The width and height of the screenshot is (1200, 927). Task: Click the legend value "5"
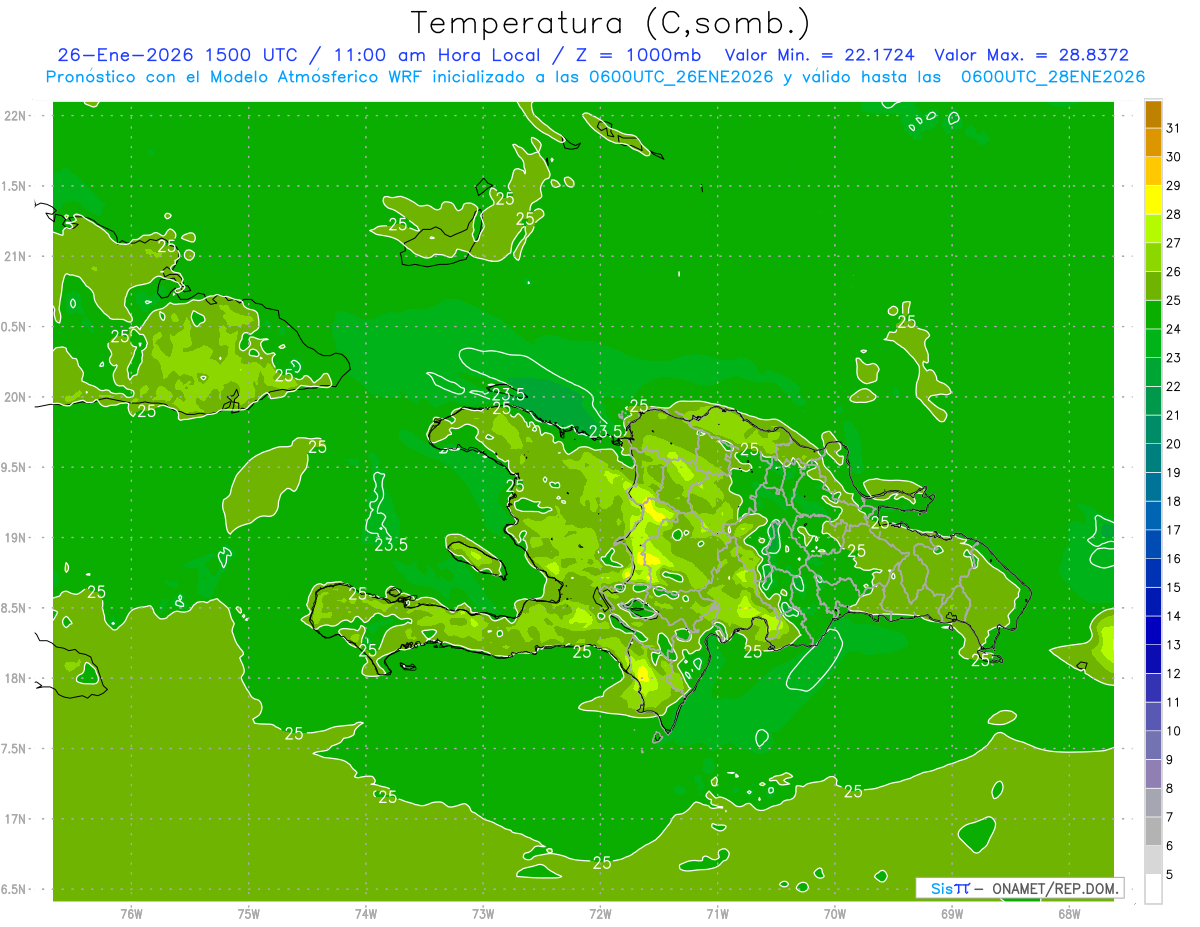(1170, 874)
